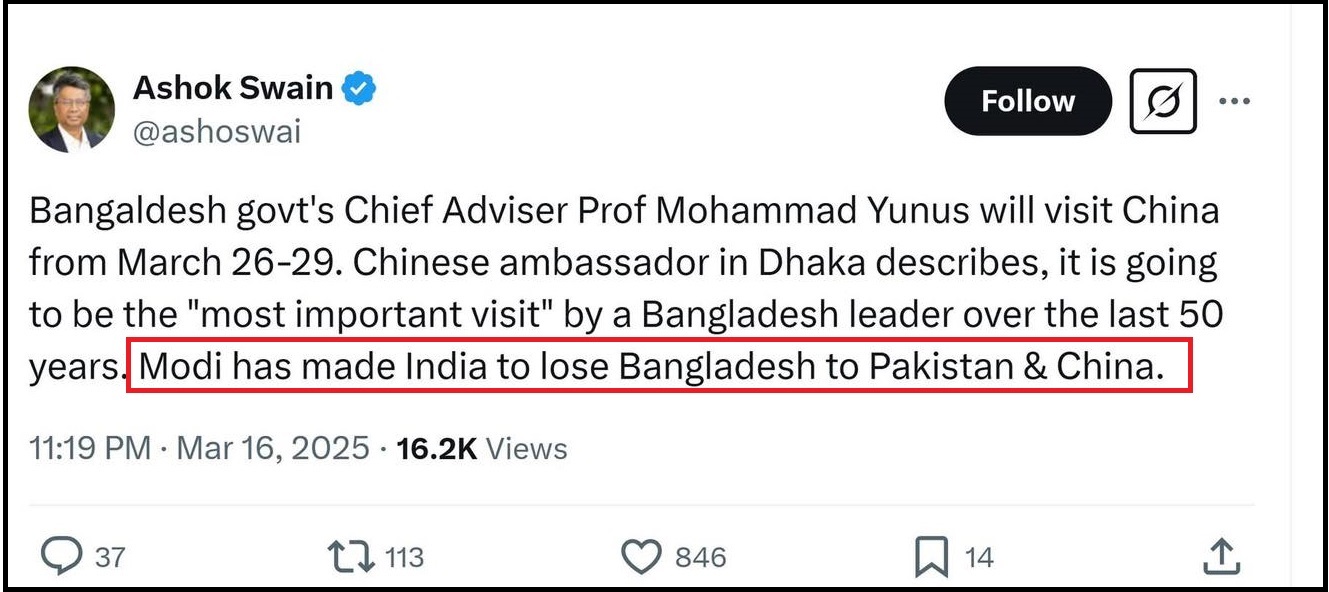
Task: Open the @ashoswai handle link
Action: click(x=216, y=132)
